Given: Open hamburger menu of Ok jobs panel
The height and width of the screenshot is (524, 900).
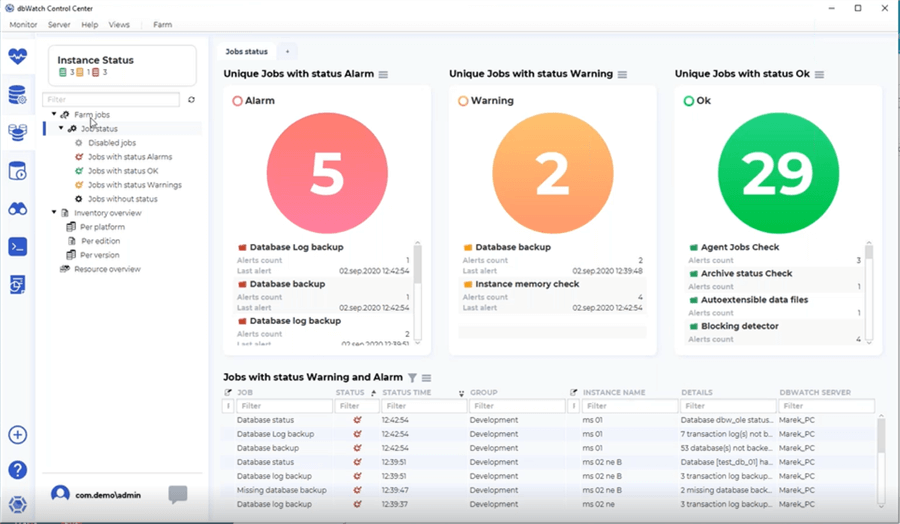Looking at the screenshot, I should coord(820,75).
